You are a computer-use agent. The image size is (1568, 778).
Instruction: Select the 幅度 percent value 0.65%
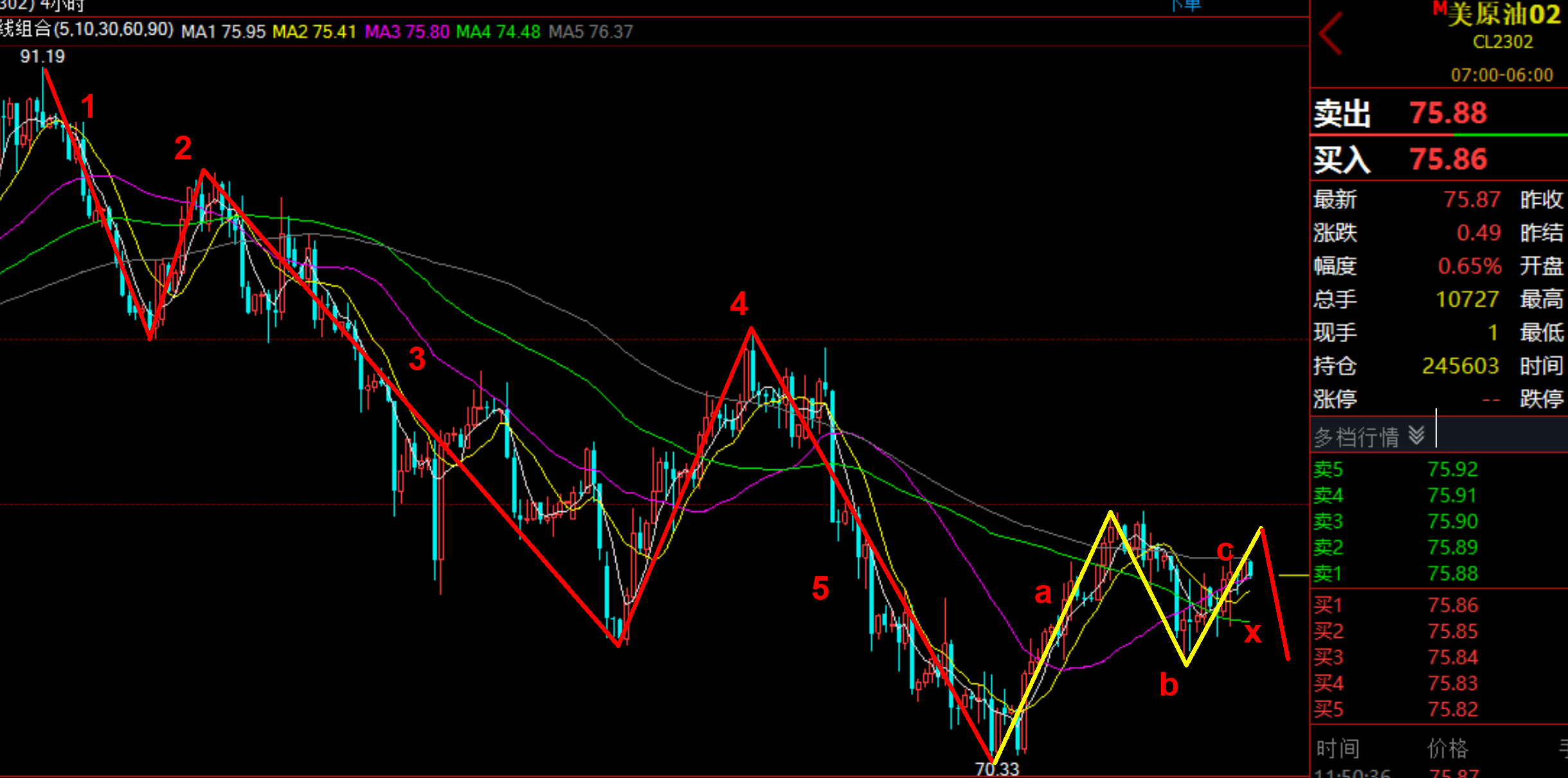pyautogui.click(x=1470, y=266)
